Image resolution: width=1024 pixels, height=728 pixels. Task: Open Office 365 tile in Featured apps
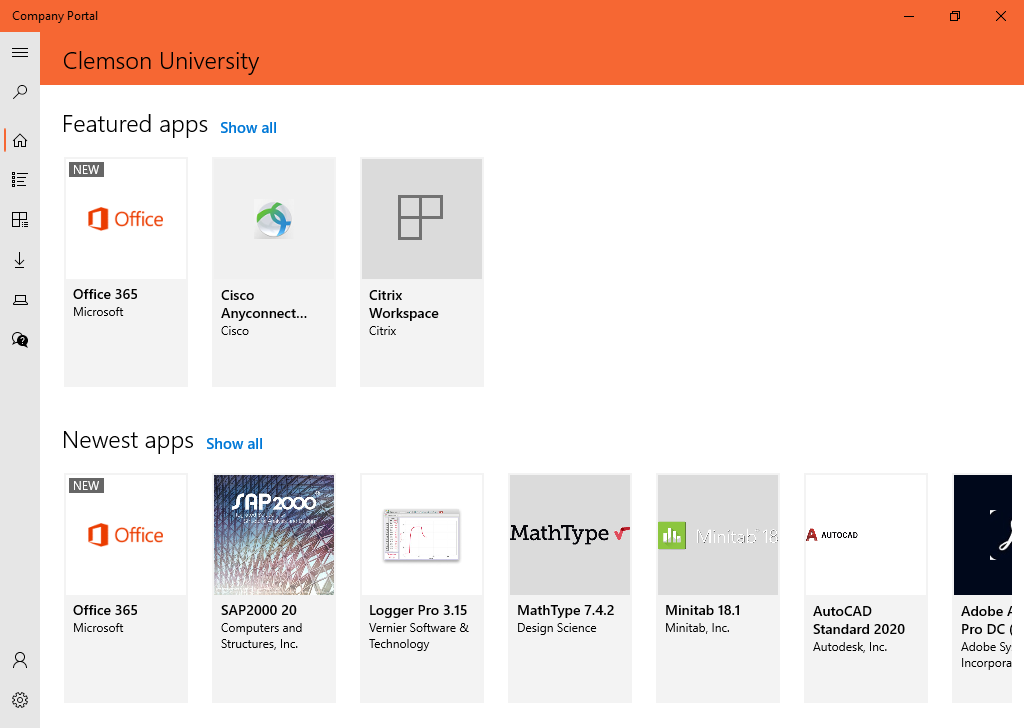tap(126, 271)
